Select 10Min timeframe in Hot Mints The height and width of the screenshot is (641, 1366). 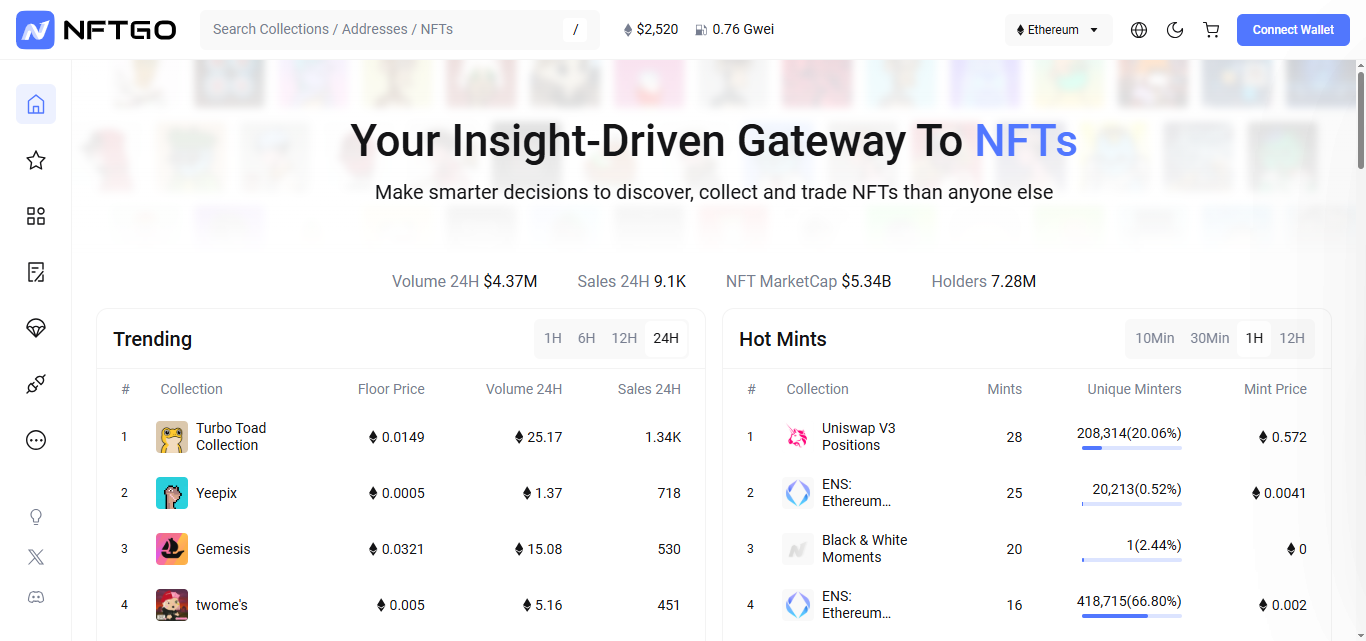pos(1154,338)
